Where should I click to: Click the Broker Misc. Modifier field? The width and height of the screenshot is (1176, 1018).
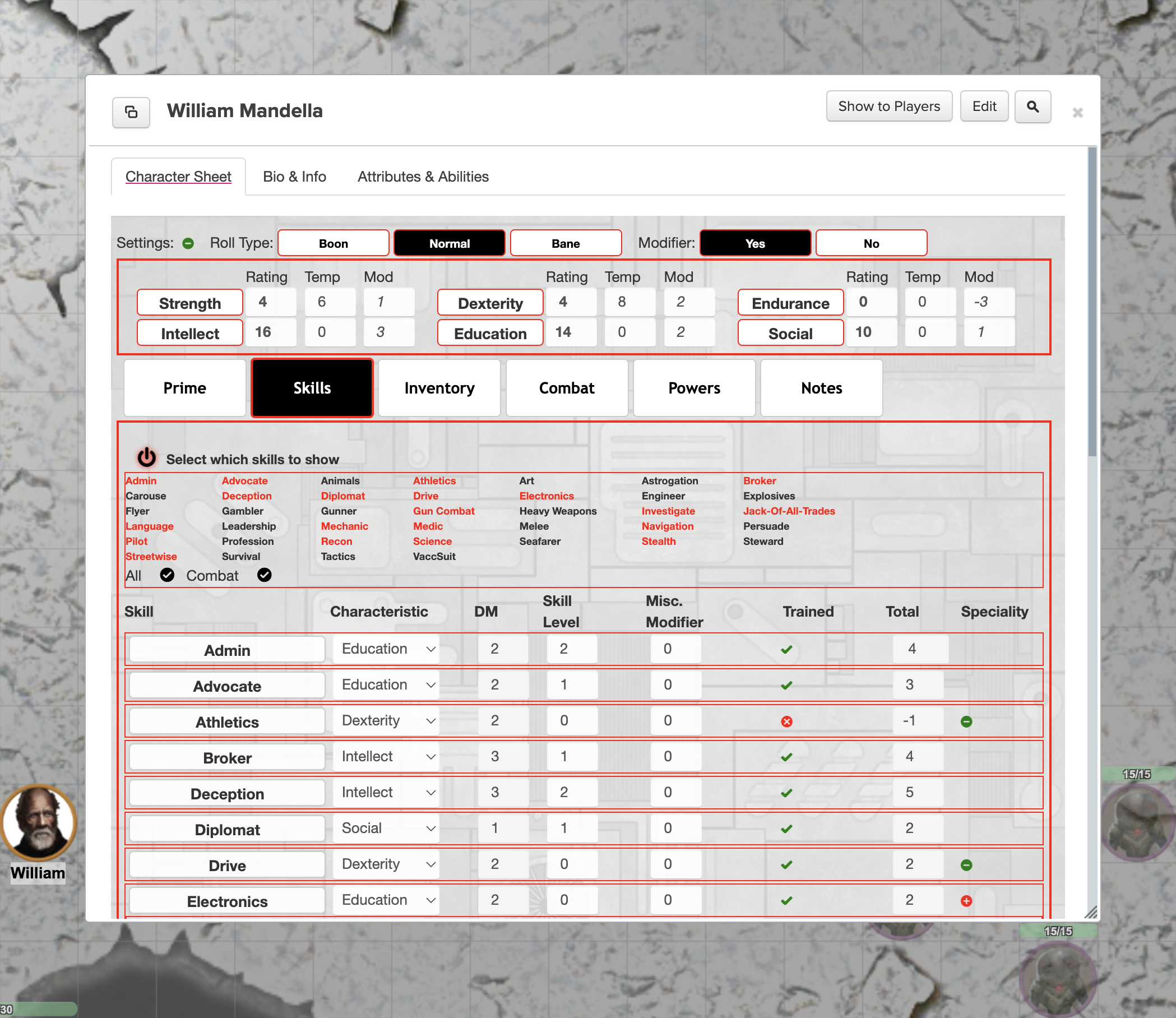(675, 756)
